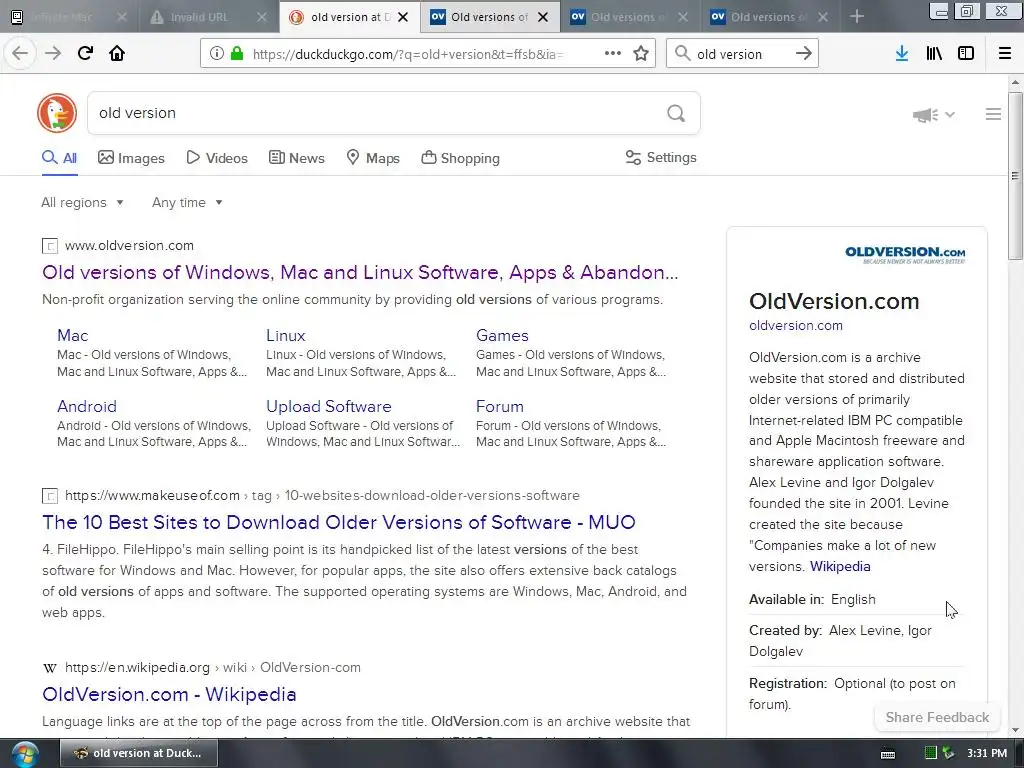1024x768 pixels.
Task: Expand the Any time filter dropdown
Action: coord(187,202)
